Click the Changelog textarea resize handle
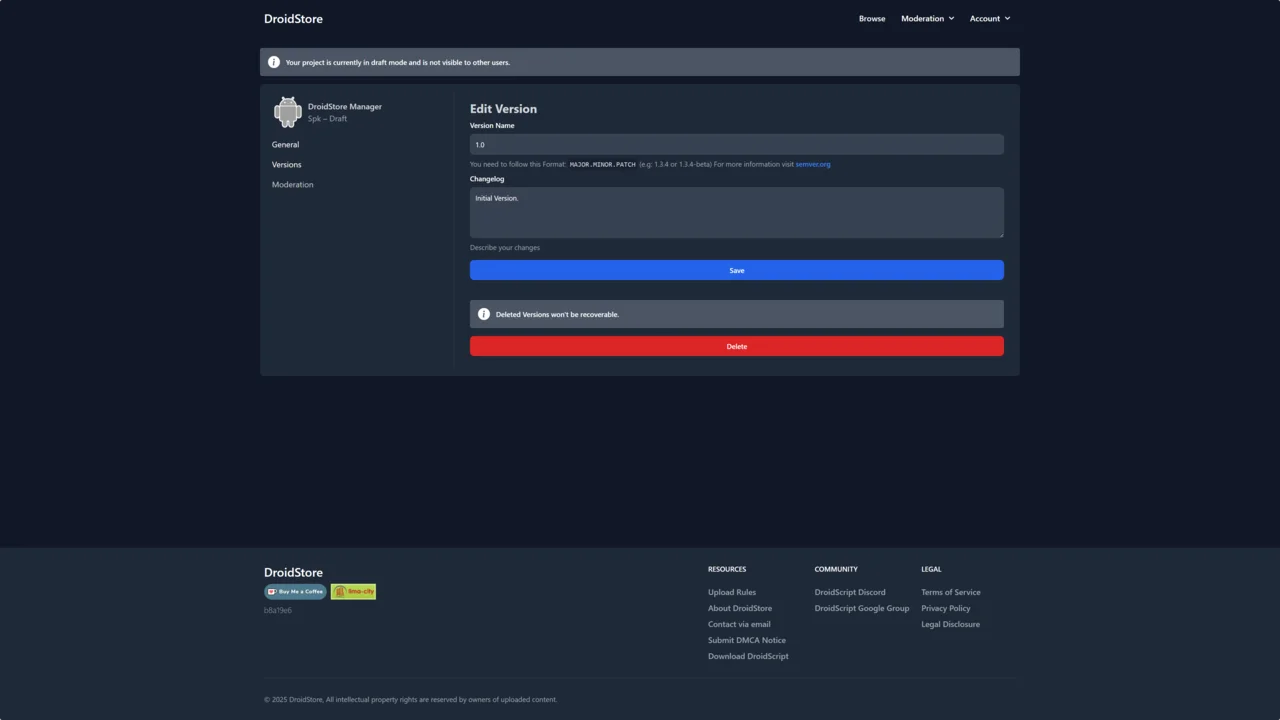 click(x=1000, y=234)
